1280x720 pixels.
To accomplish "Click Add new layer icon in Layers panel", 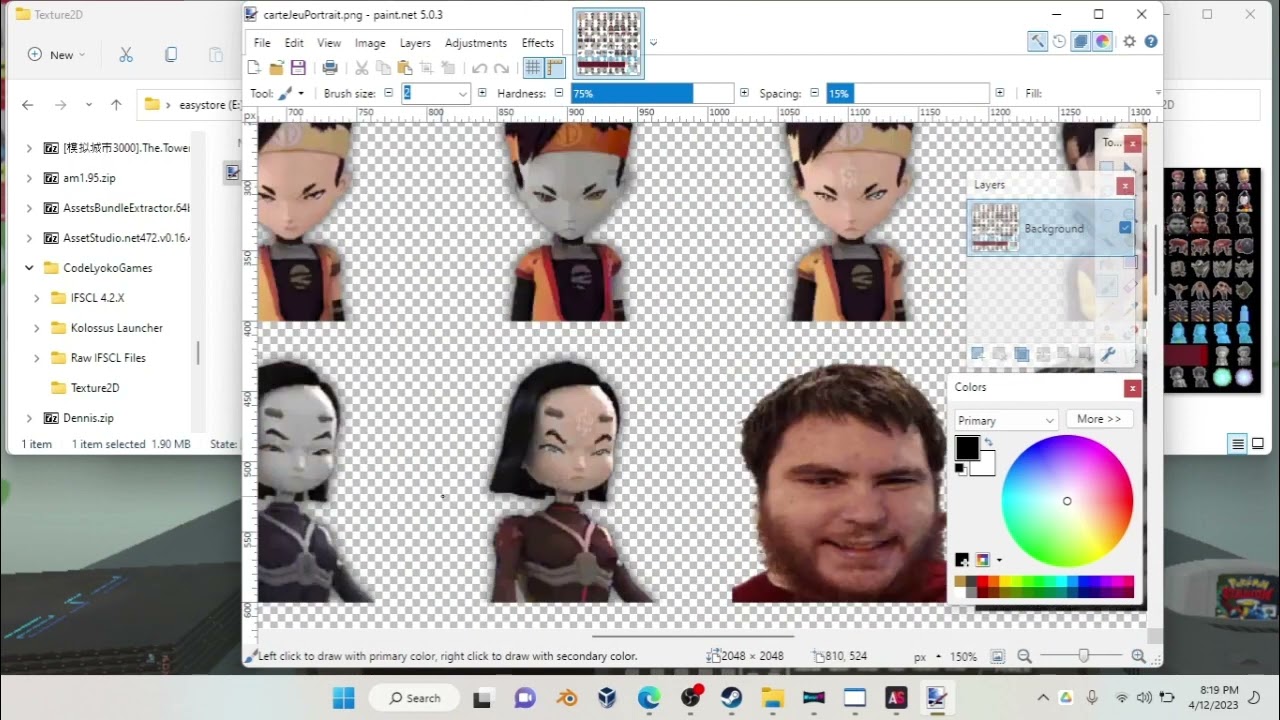I will pos(978,354).
